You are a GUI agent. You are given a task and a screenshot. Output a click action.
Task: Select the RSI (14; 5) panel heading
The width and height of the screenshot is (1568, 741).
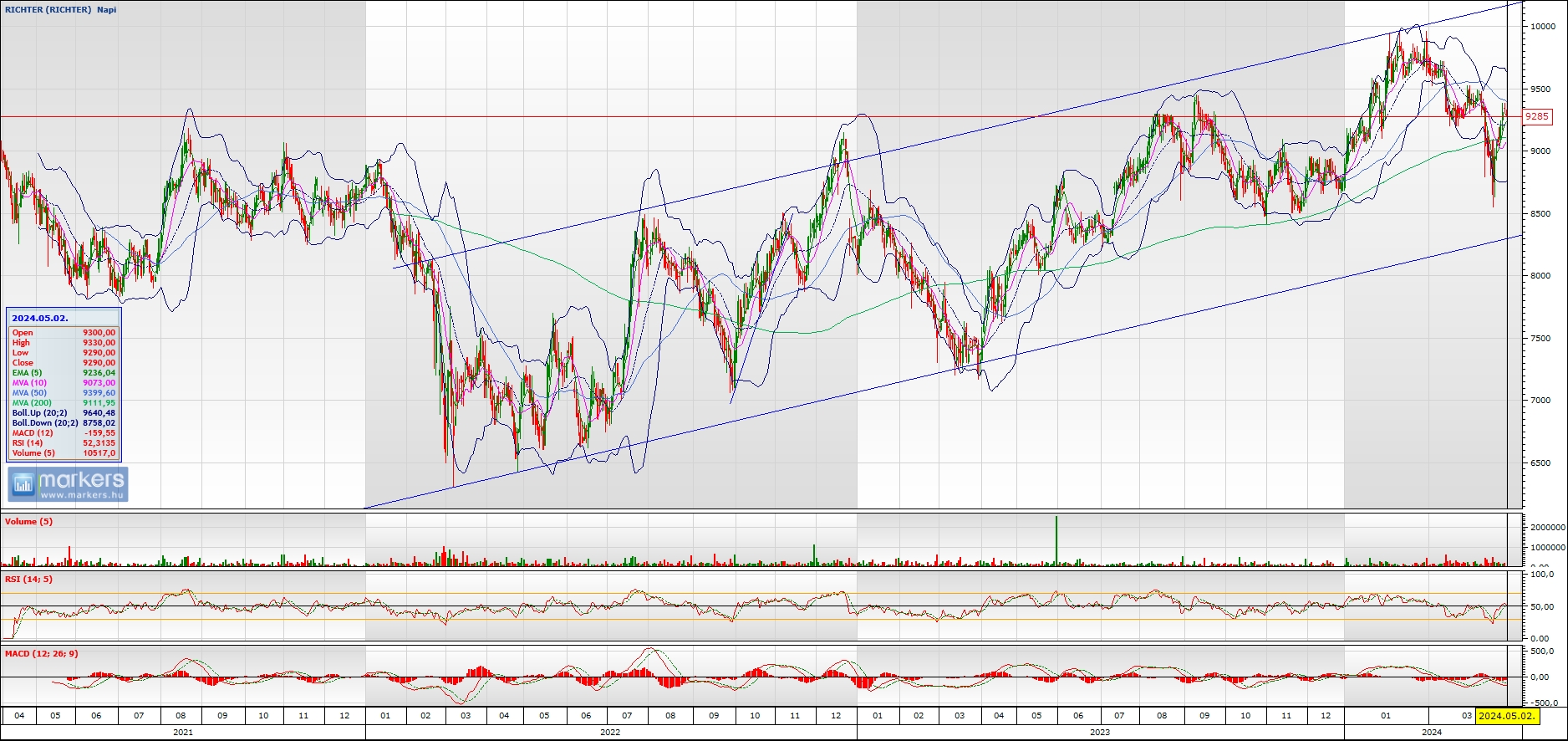(28, 580)
